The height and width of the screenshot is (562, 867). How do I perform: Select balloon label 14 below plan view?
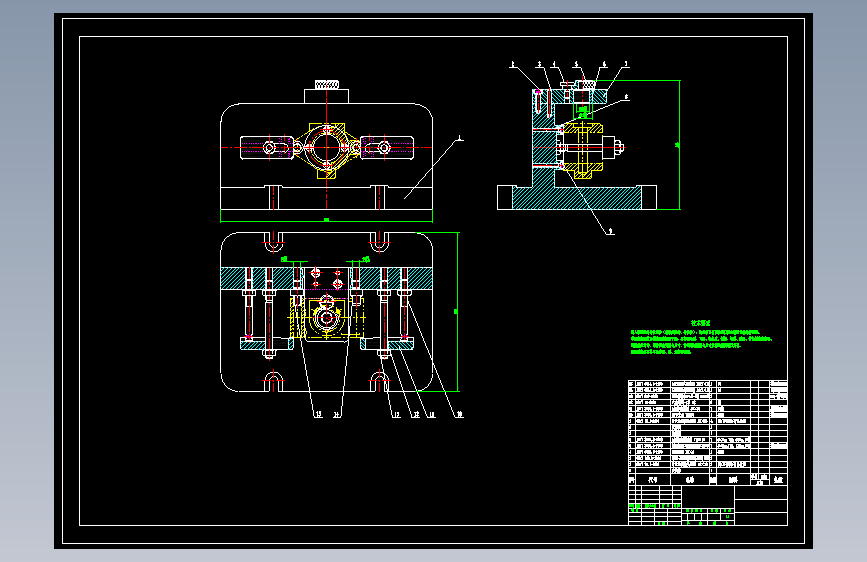tap(337, 414)
